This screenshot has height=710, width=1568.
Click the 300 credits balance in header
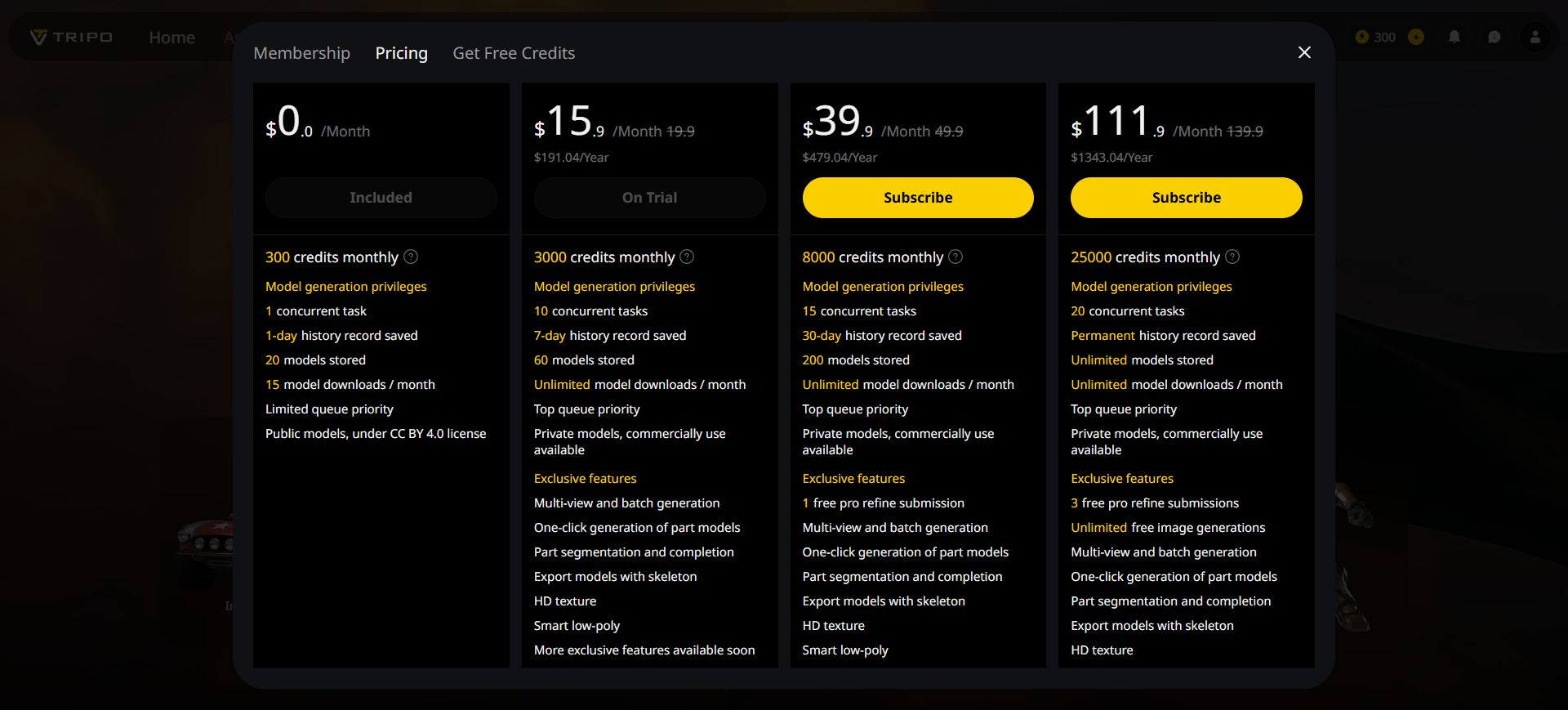coord(1376,37)
